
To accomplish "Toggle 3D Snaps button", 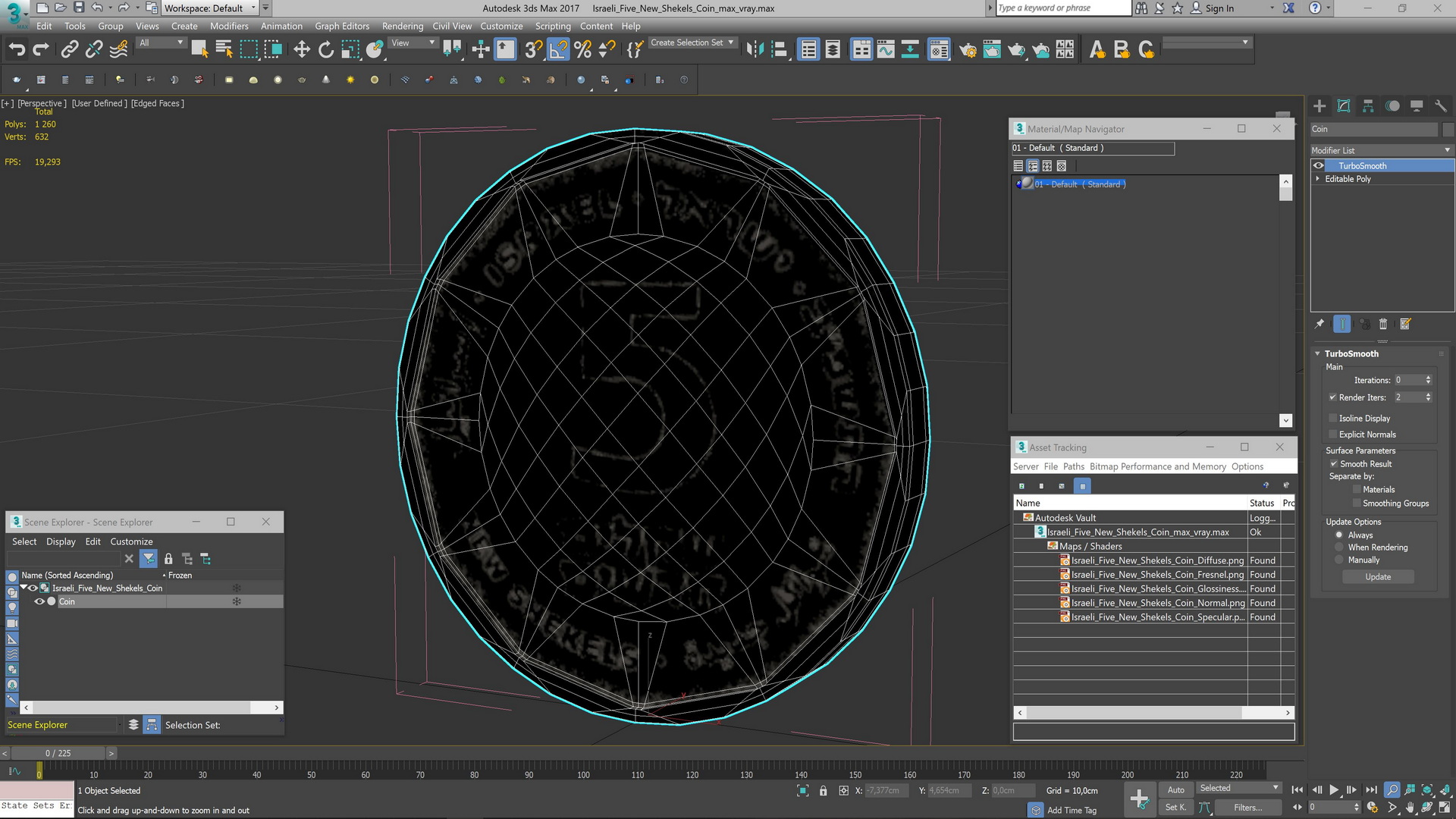I will [533, 50].
